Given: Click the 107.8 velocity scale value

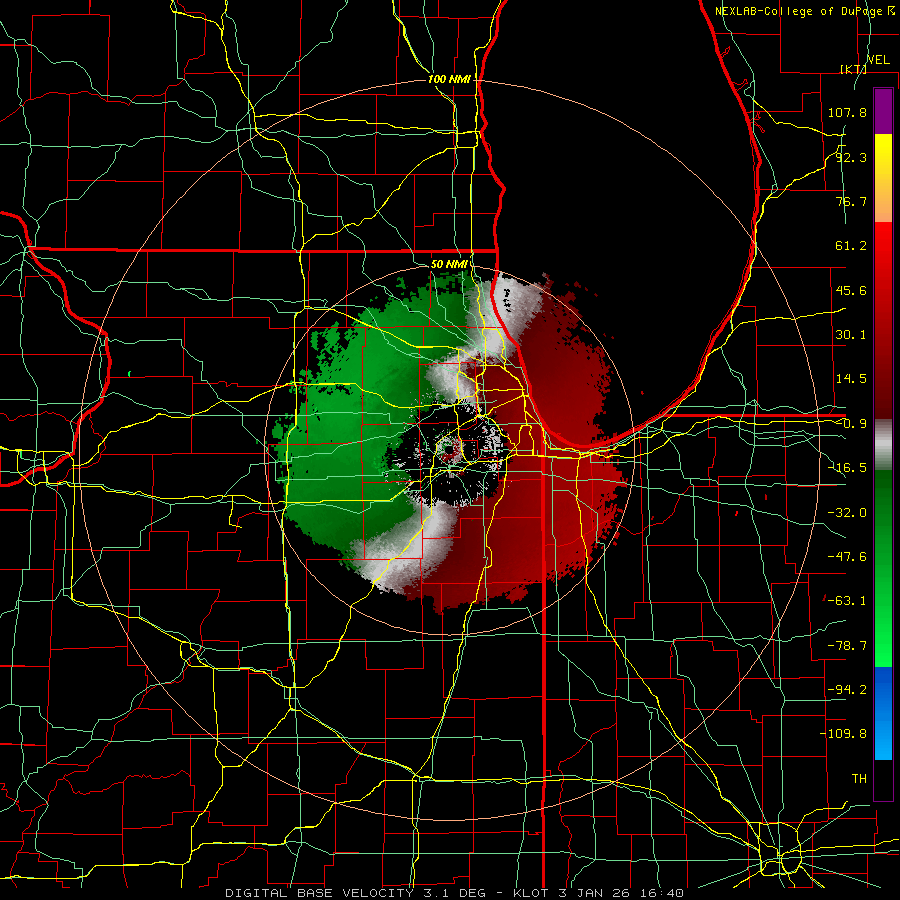Looking at the screenshot, I should (x=847, y=112).
